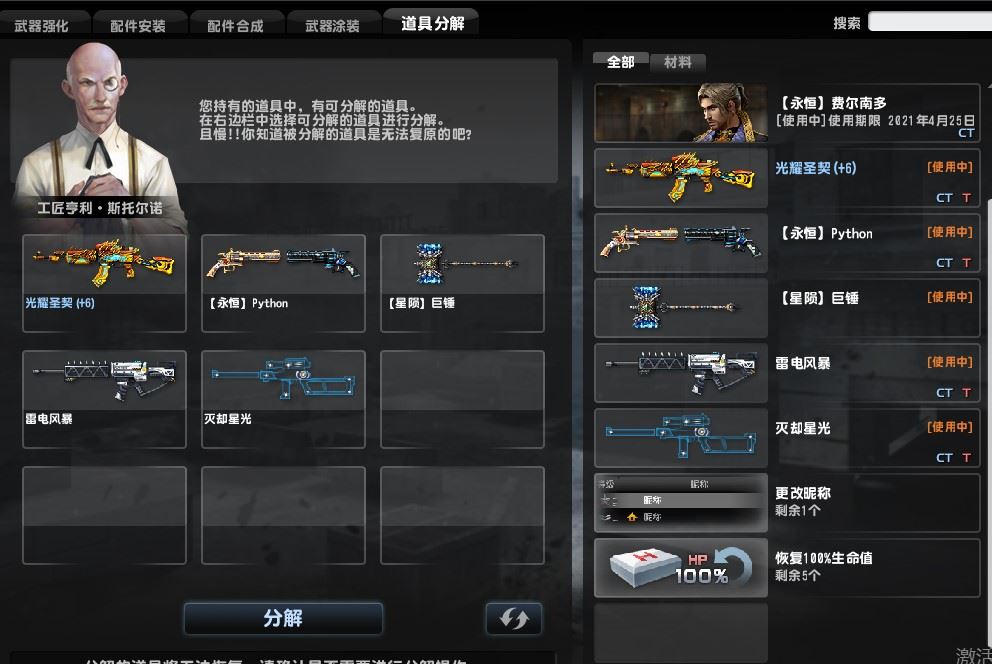Open the 配件安装 tab
The image size is (992, 664).
[x=138, y=26]
